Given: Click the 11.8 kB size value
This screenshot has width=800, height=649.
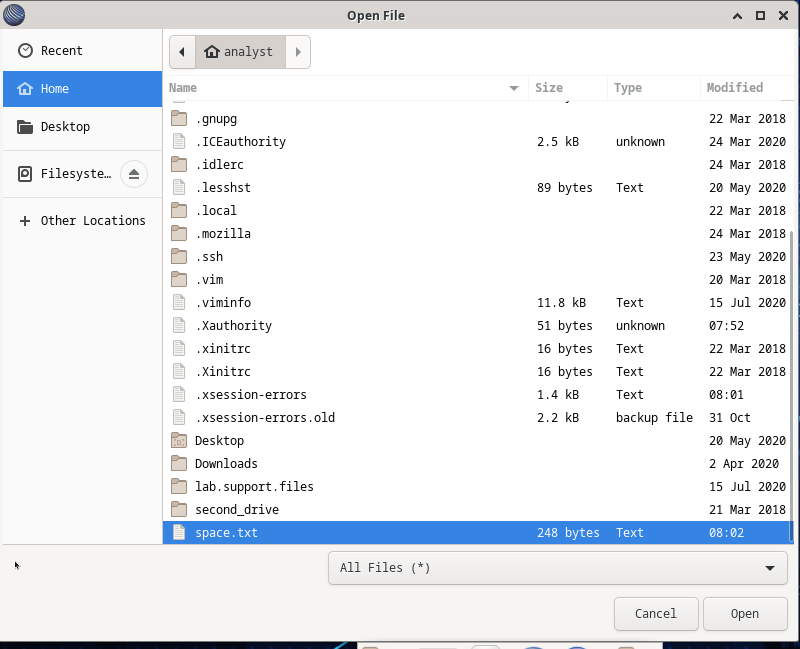Looking at the screenshot, I should [x=561, y=302].
